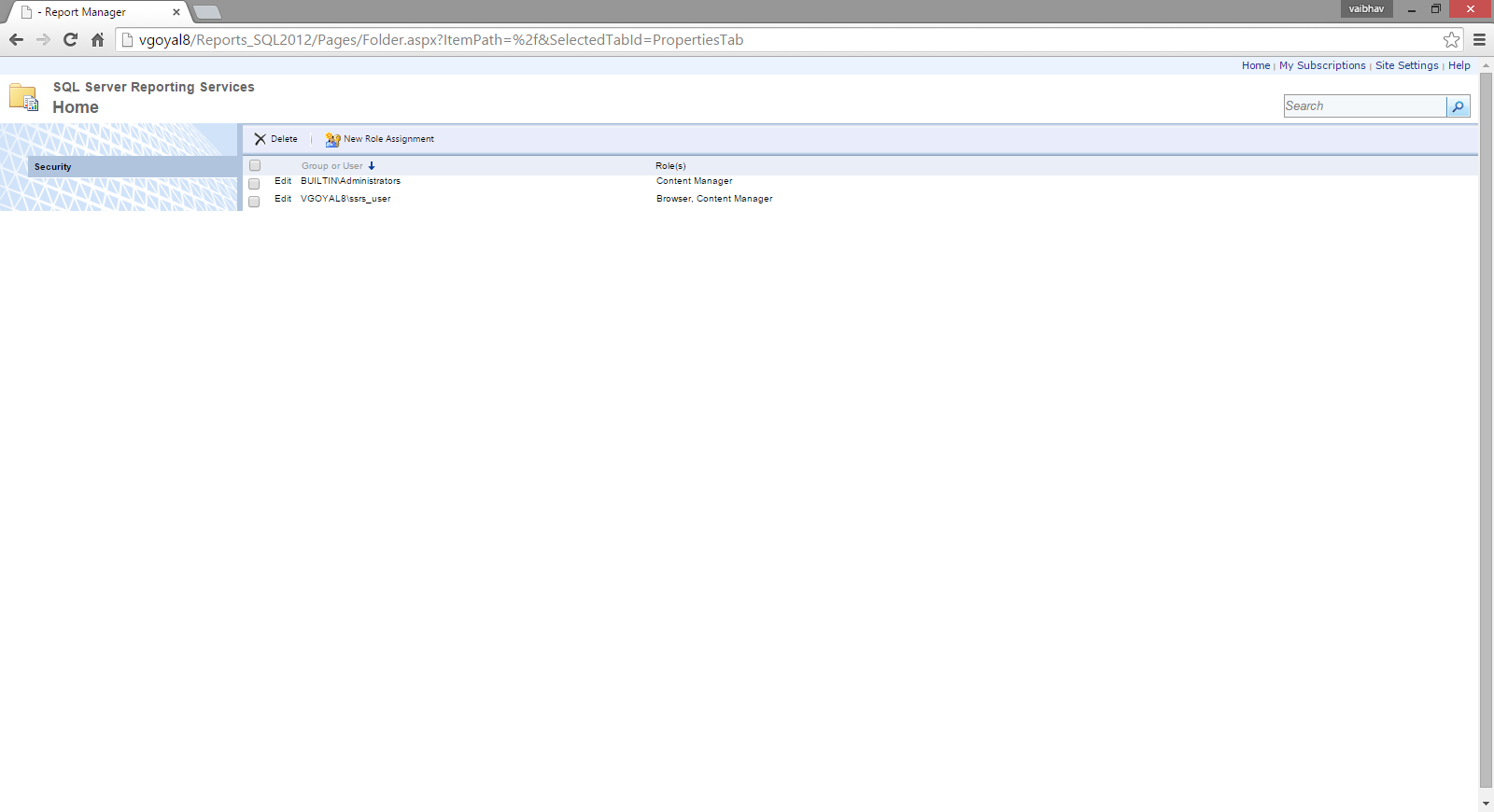Click the Role(s) column header
This screenshot has width=1494, height=812.
click(670, 166)
